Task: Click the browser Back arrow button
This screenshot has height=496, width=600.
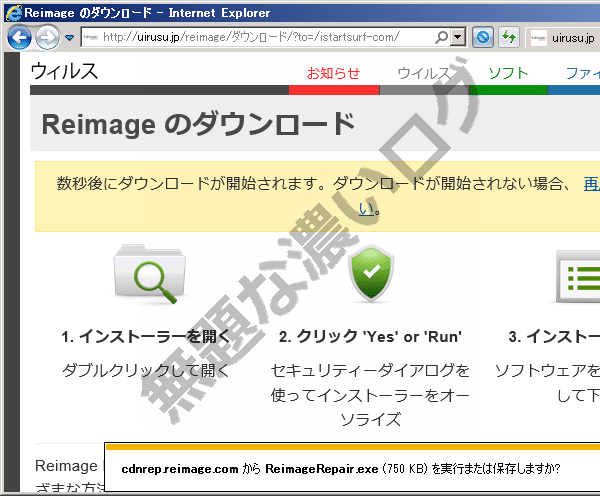Action: (19, 38)
